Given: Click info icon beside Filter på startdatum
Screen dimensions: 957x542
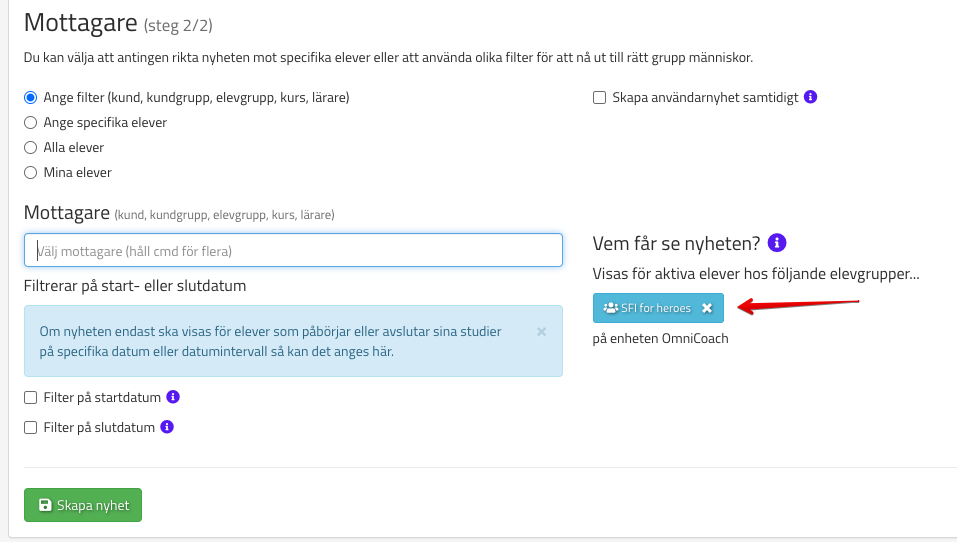Looking at the screenshot, I should 173,397.
